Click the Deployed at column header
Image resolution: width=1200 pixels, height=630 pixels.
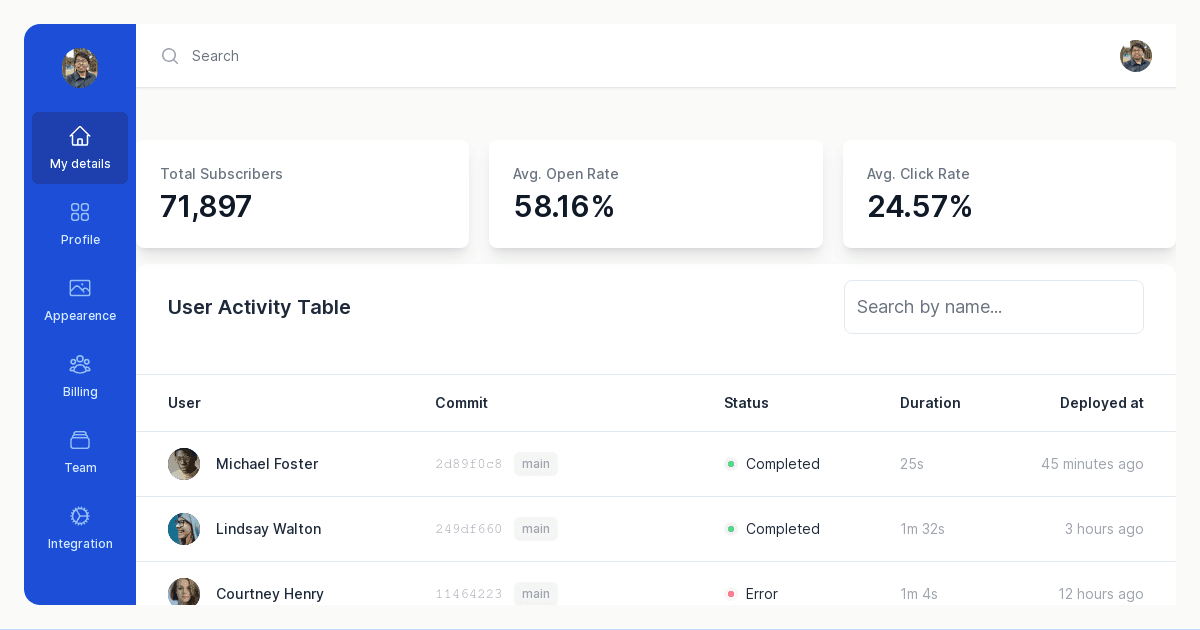(1101, 403)
